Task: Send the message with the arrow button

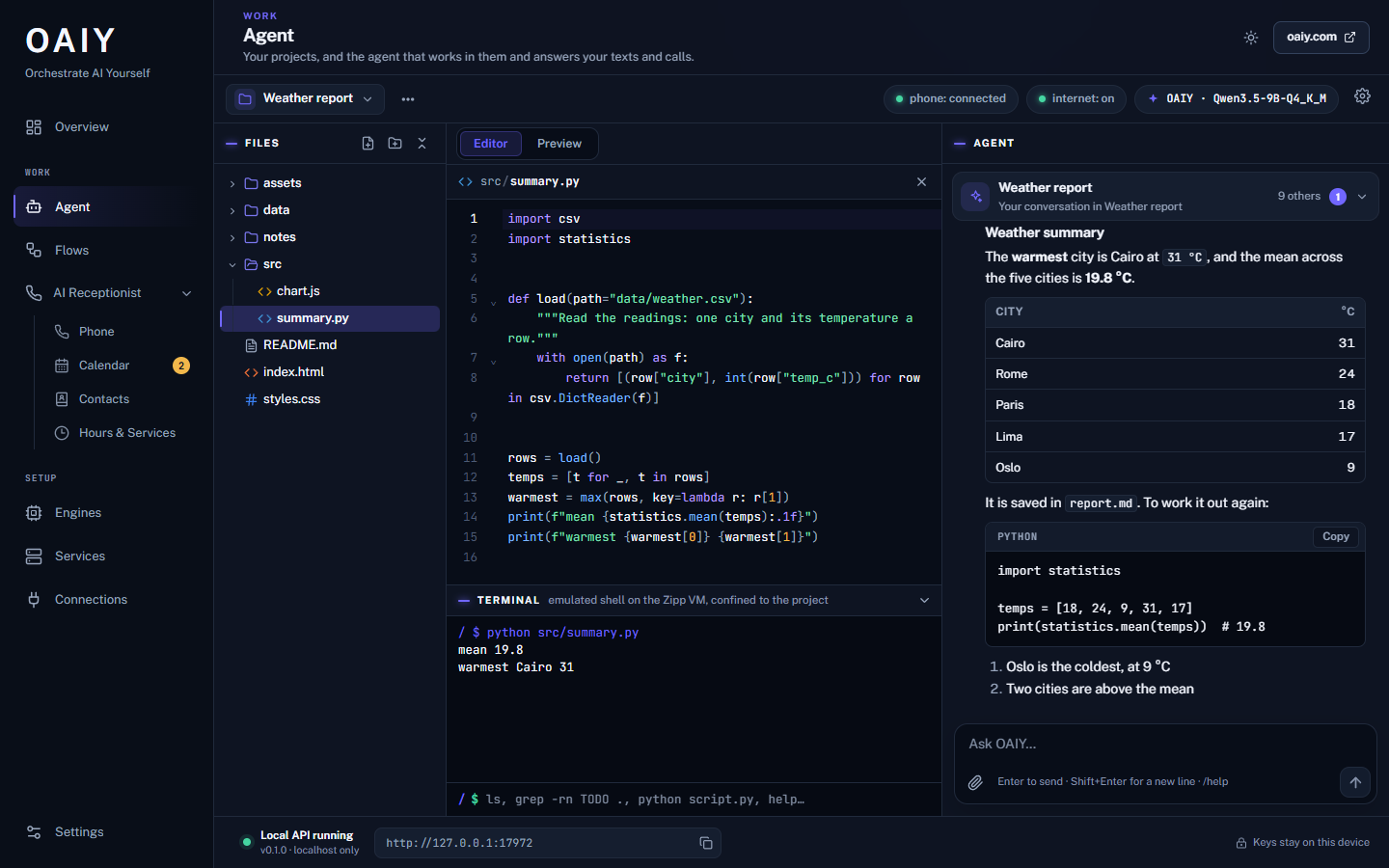Action: click(x=1355, y=782)
